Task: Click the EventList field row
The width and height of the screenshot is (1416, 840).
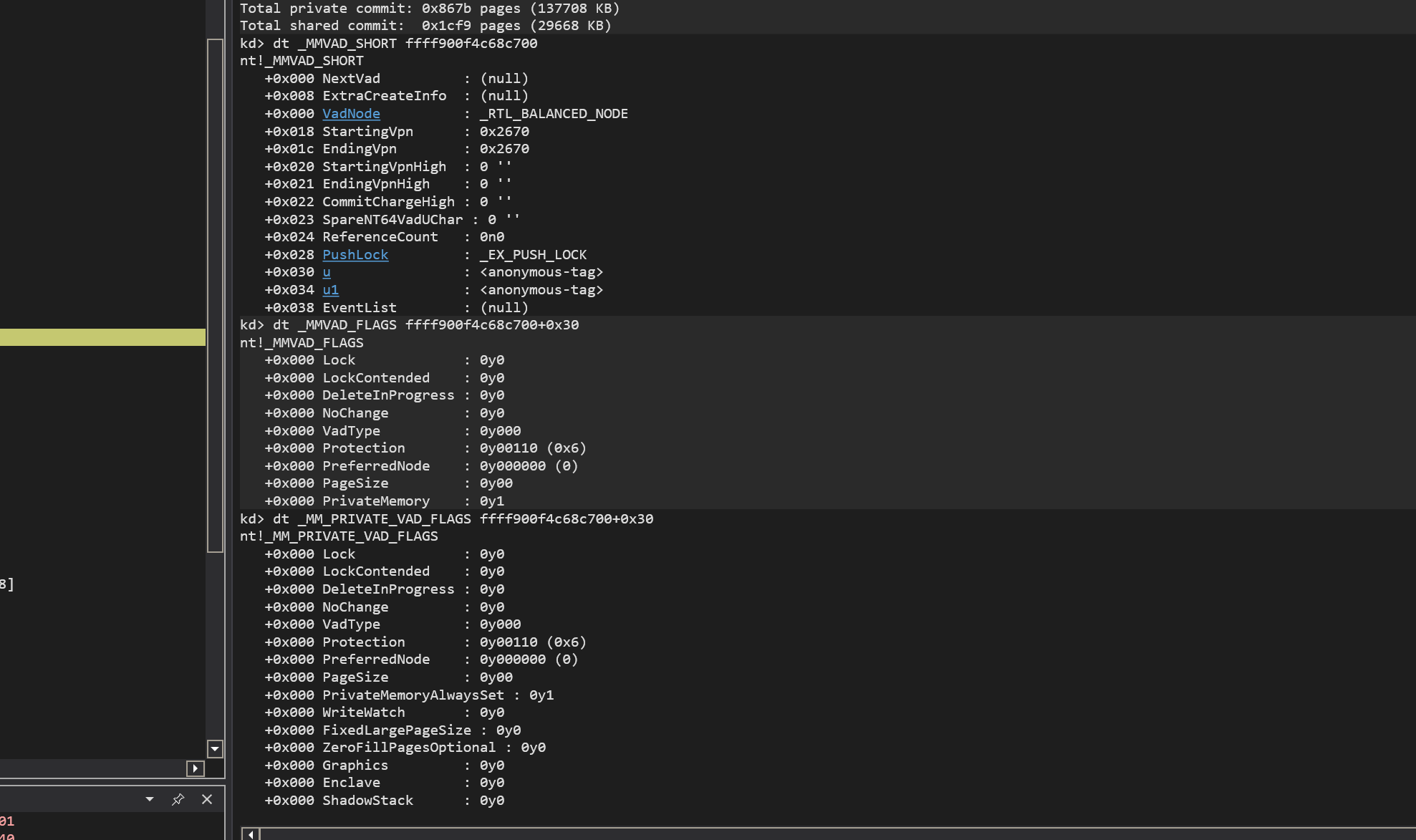Action: tap(397, 308)
